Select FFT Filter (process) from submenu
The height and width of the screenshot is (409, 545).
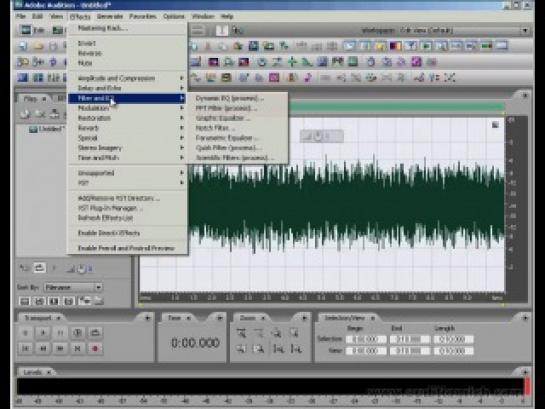coord(238,108)
